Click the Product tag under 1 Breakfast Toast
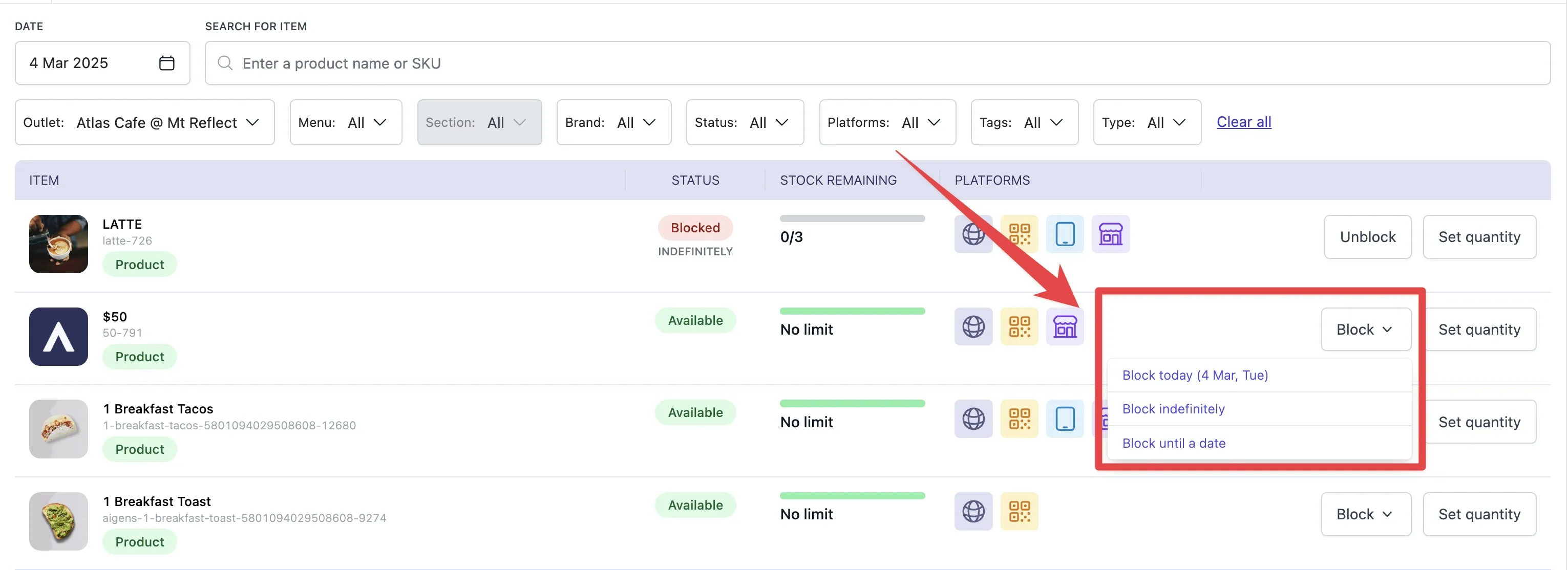 coord(139,541)
